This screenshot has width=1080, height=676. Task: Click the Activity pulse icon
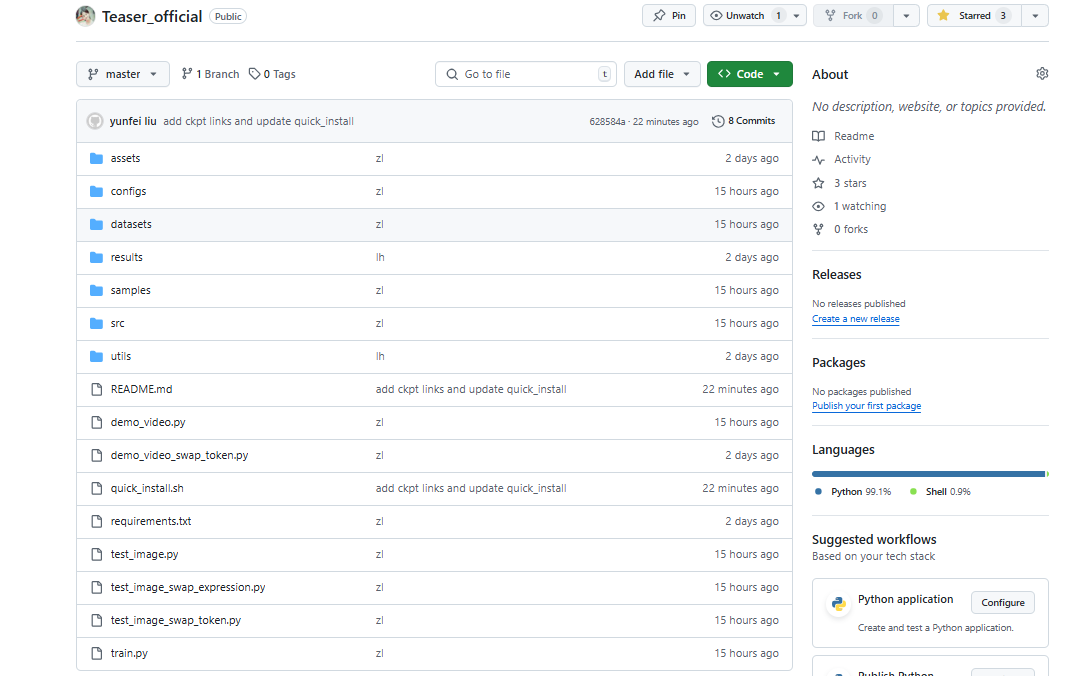(818, 160)
